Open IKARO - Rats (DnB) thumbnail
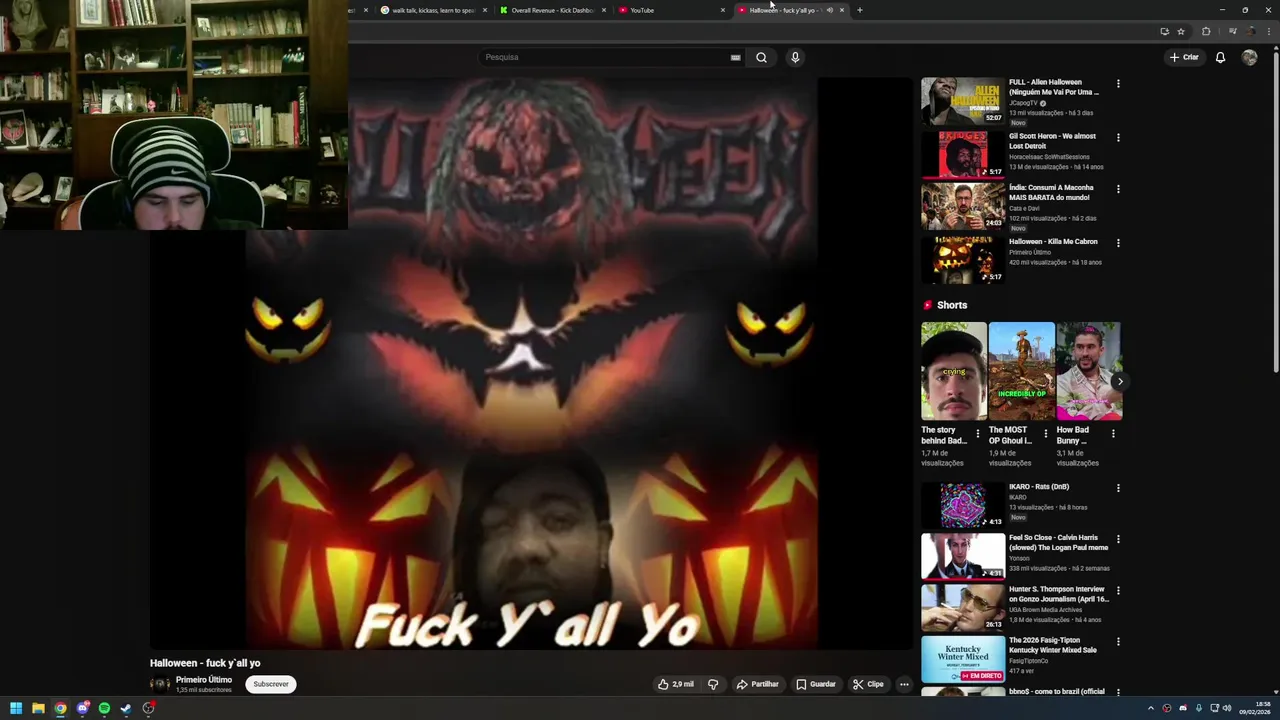Viewport: 1280px width, 720px height. [963, 505]
